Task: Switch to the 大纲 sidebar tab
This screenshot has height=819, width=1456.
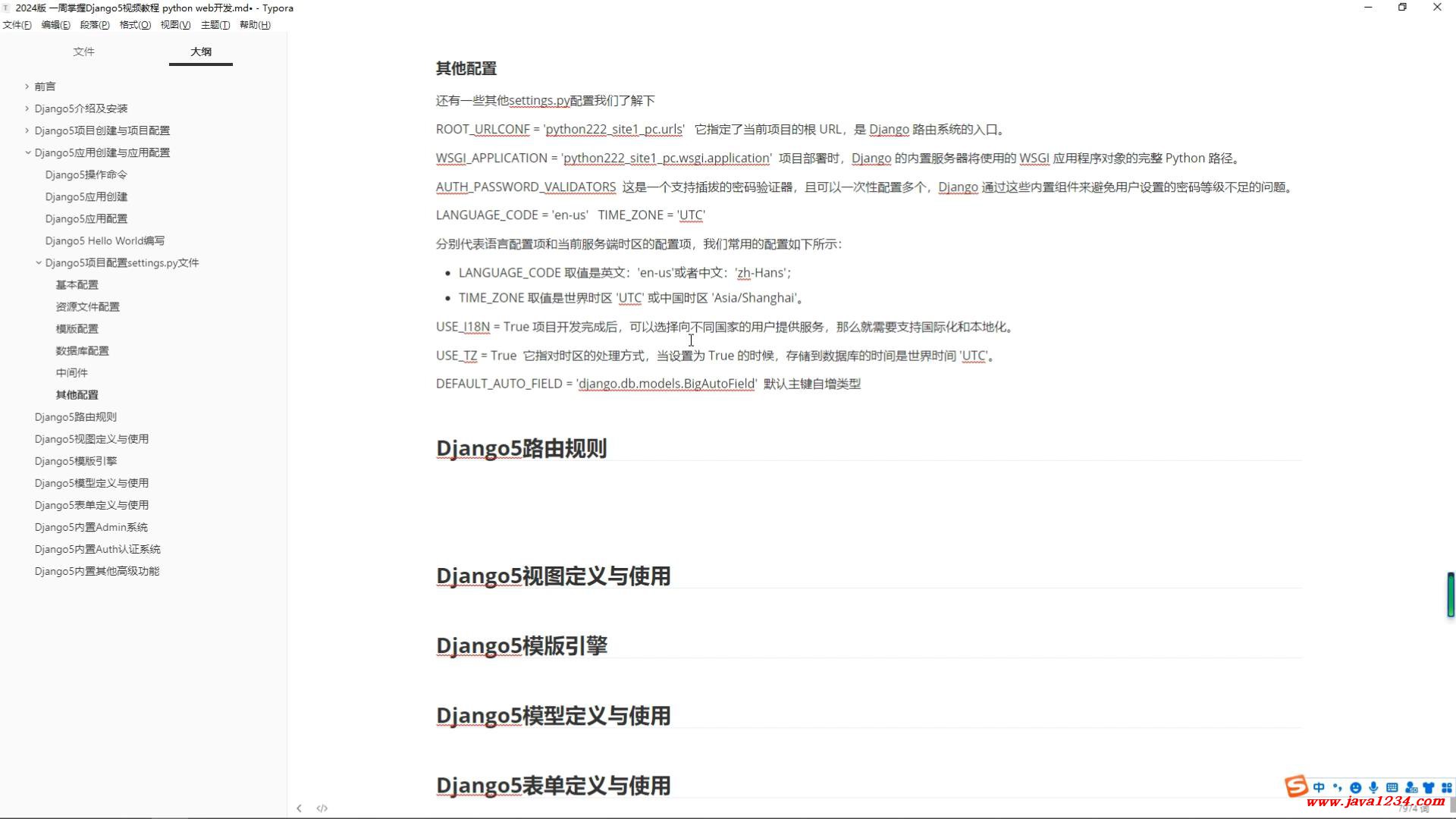Action: 201,52
